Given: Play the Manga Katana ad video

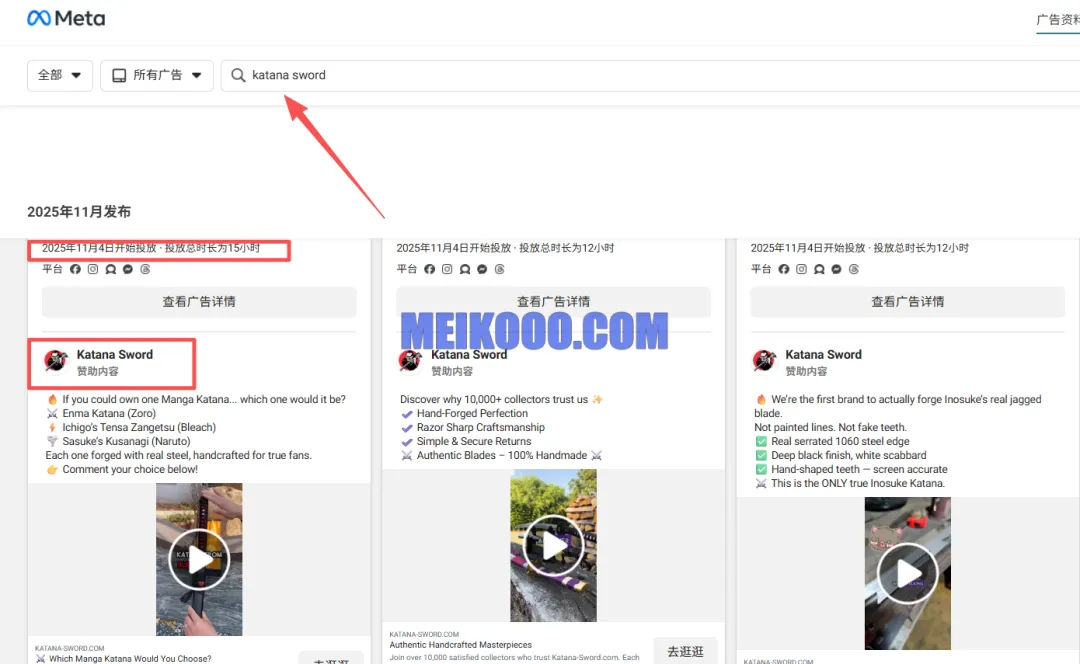Looking at the screenshot, I should pos(199,559).
